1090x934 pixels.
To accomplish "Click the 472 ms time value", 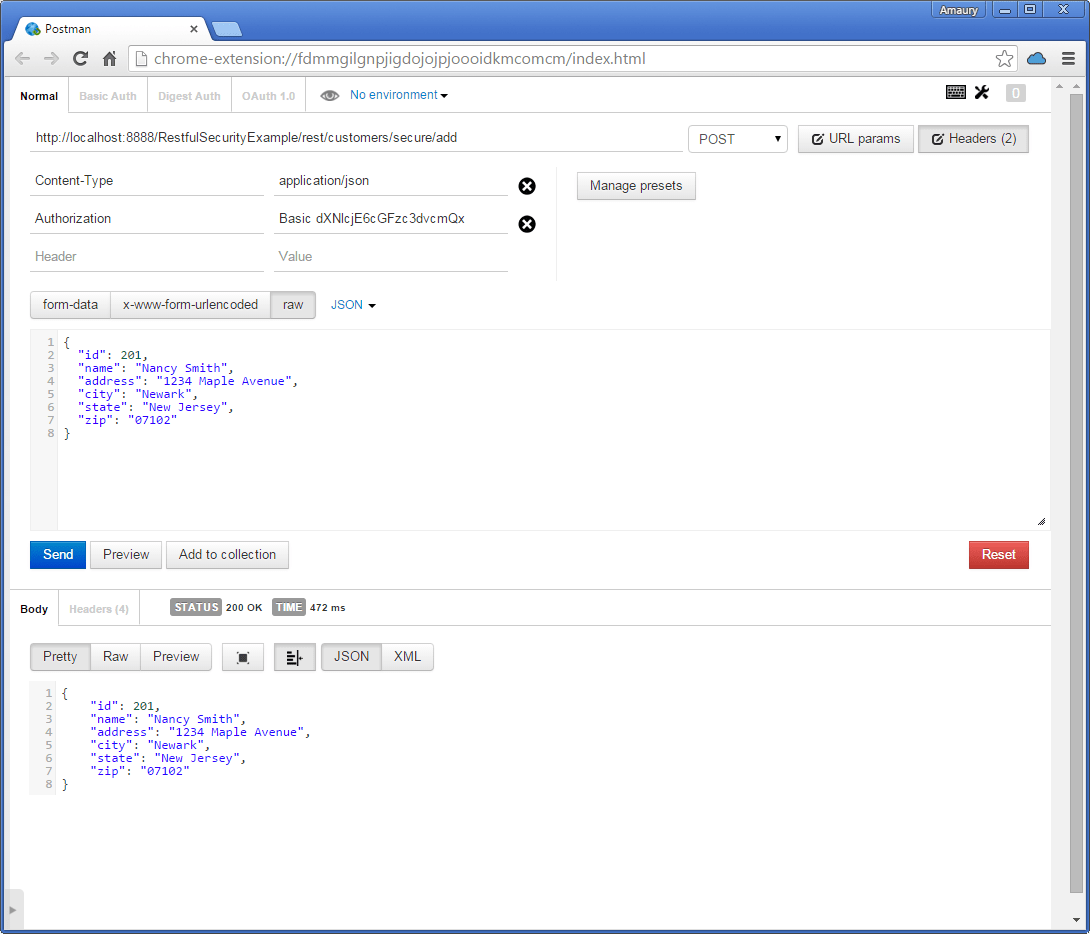I will 327,607.
